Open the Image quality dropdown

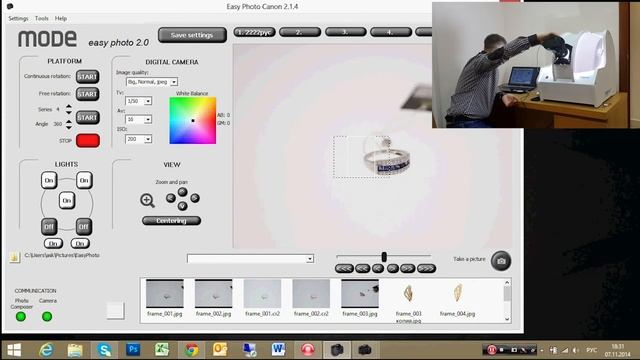[x=174, y=82]
